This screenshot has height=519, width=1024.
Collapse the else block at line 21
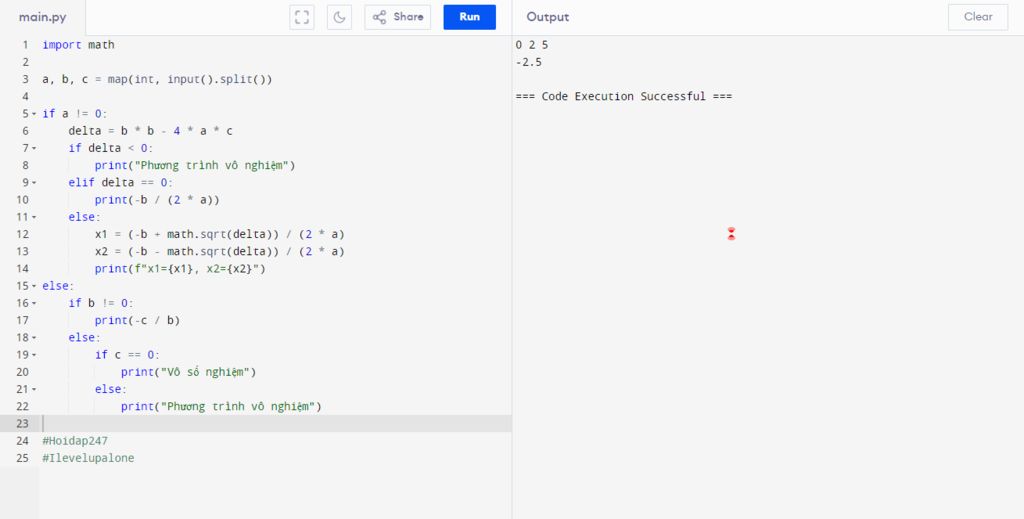tap(34, 389)
